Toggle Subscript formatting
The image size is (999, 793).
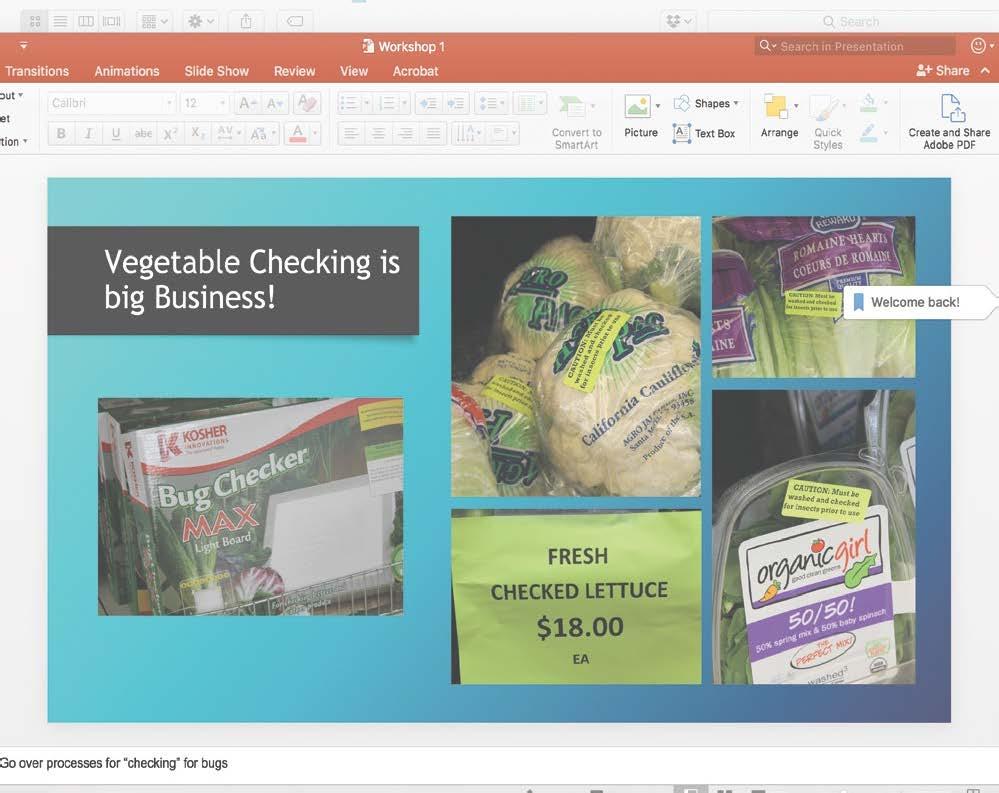tap(198, 134)
